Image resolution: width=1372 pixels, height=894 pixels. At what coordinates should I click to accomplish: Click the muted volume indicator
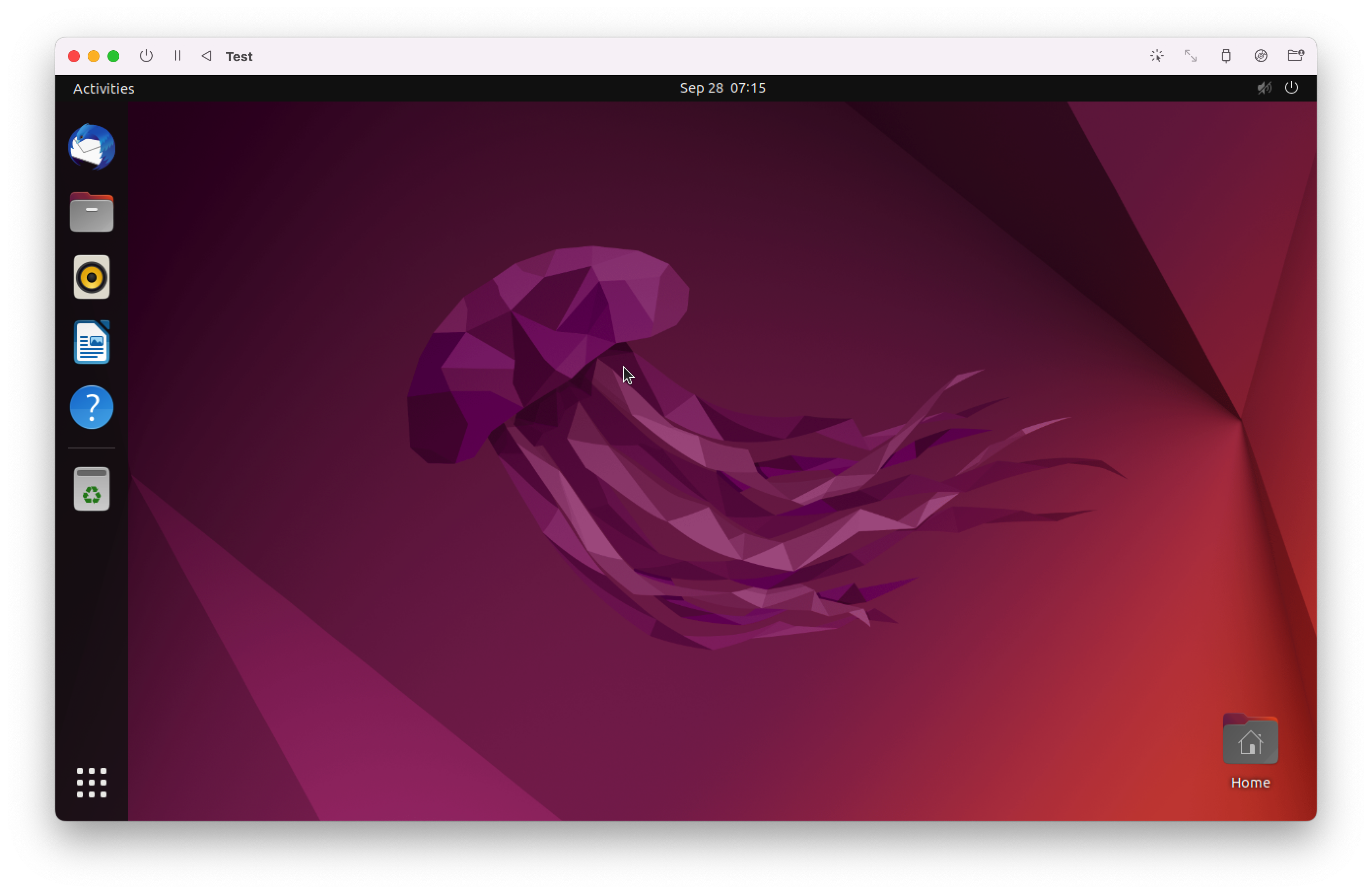click(x=1264, y=88)
